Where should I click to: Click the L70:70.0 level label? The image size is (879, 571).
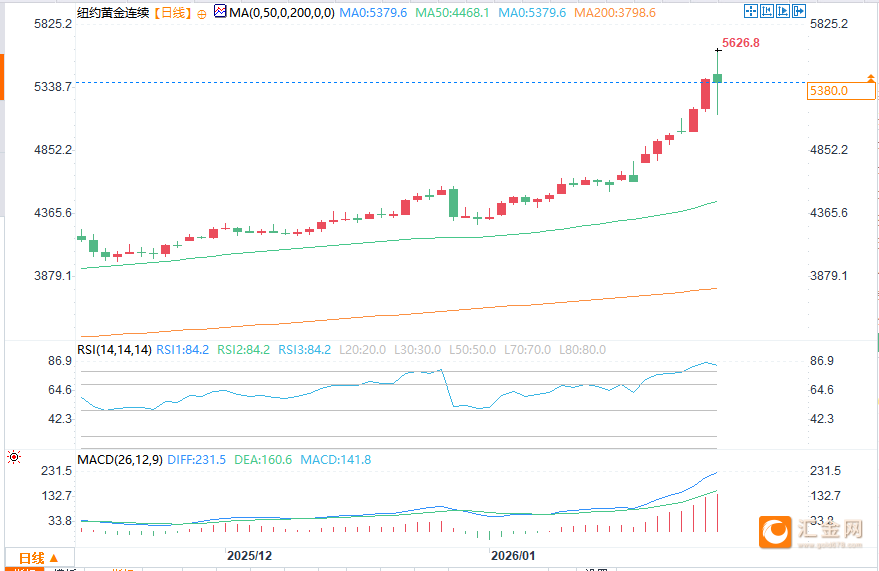tap(528, 350)
